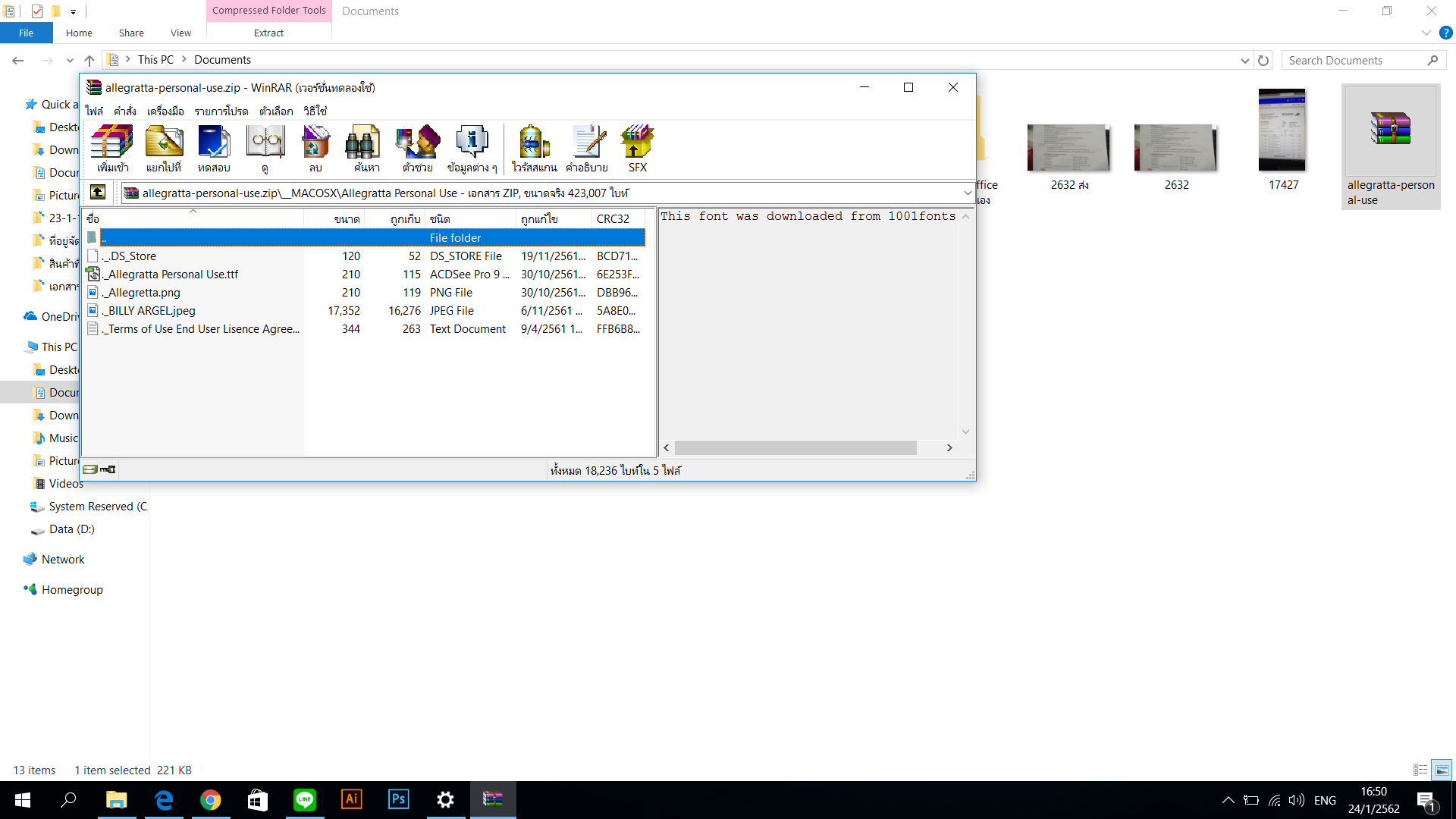Select ._Allegratta Personal Use.ttf file row
The width and height of the screenshot is (1456, 819).
click(365, 275)
